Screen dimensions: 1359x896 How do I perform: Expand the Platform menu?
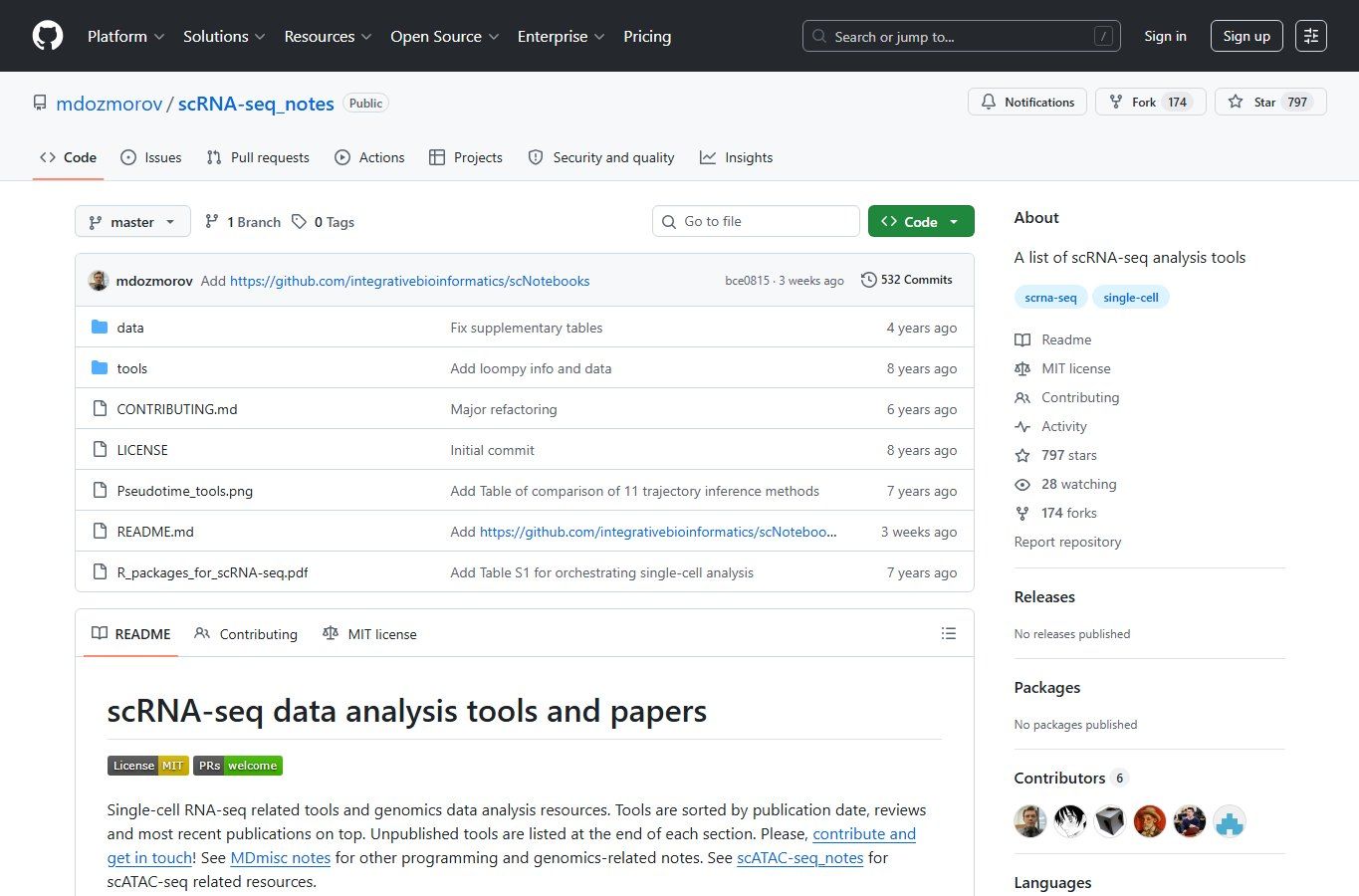(x=125, y=36)
